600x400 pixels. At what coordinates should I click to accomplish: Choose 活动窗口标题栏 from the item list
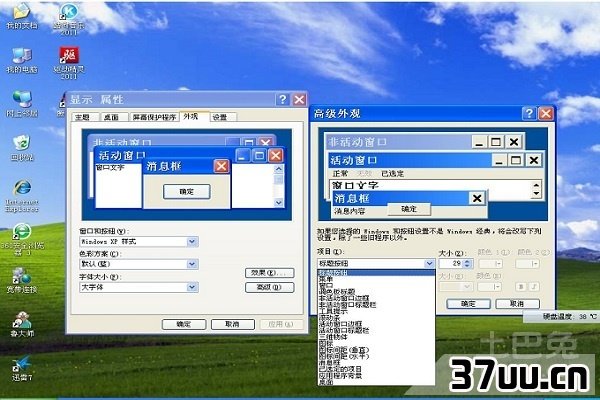click(377, 330)
